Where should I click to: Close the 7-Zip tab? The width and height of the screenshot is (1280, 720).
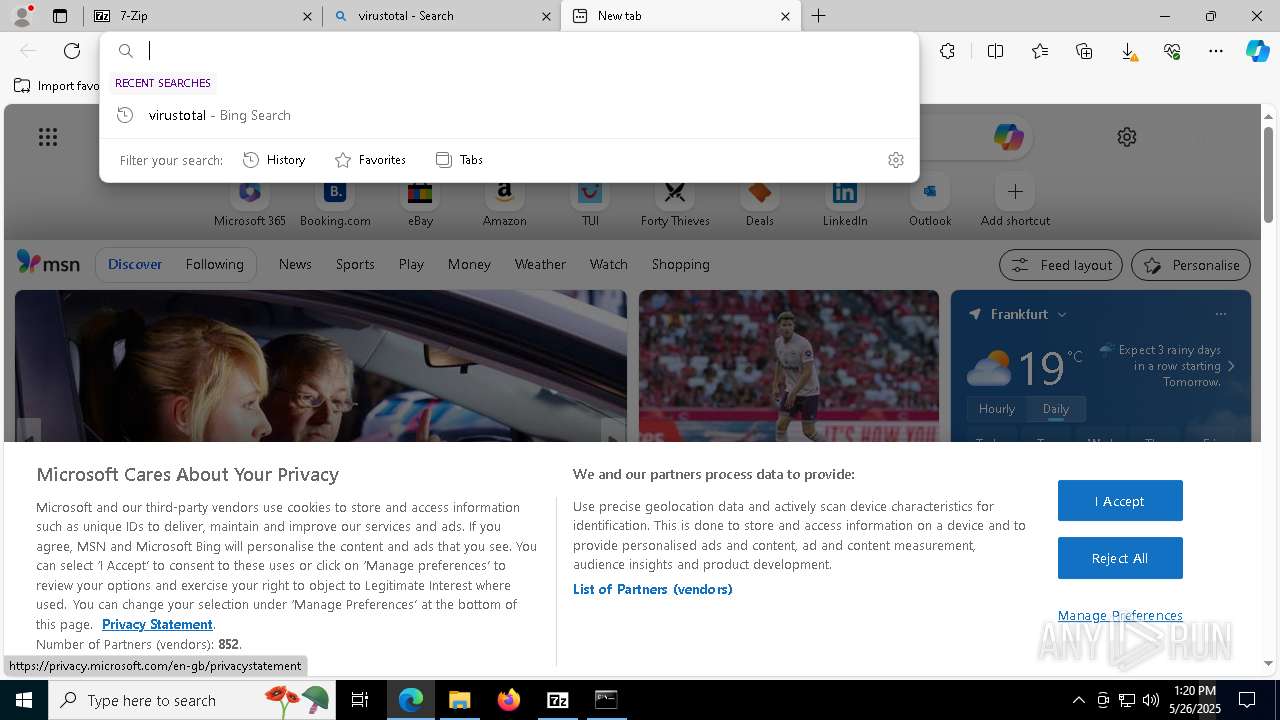[x=307, y=16]
